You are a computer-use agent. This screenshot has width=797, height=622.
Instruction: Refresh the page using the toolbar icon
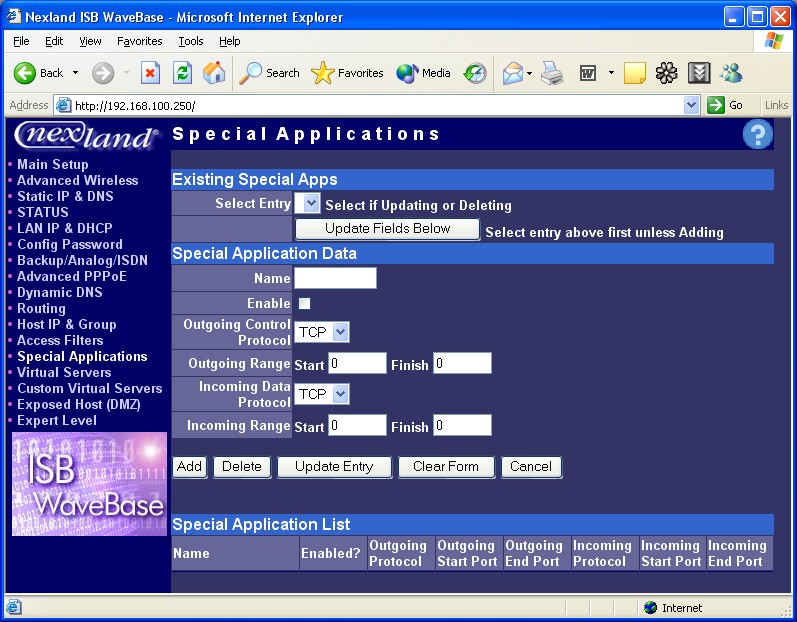[182, 73]
